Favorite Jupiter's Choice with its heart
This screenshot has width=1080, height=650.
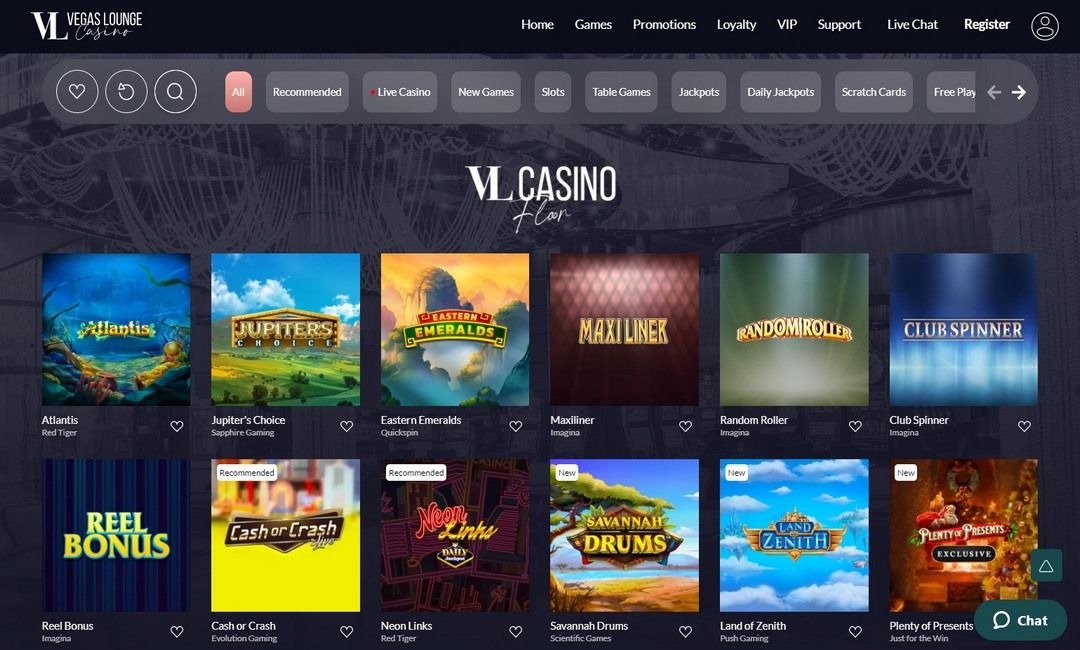(x=346, y=426)
